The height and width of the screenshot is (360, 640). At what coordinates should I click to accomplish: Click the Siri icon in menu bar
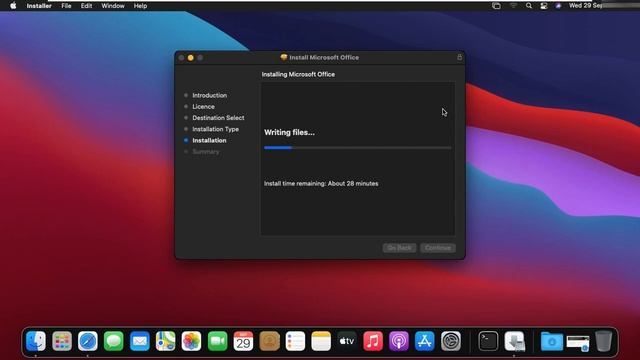[558, 6]
